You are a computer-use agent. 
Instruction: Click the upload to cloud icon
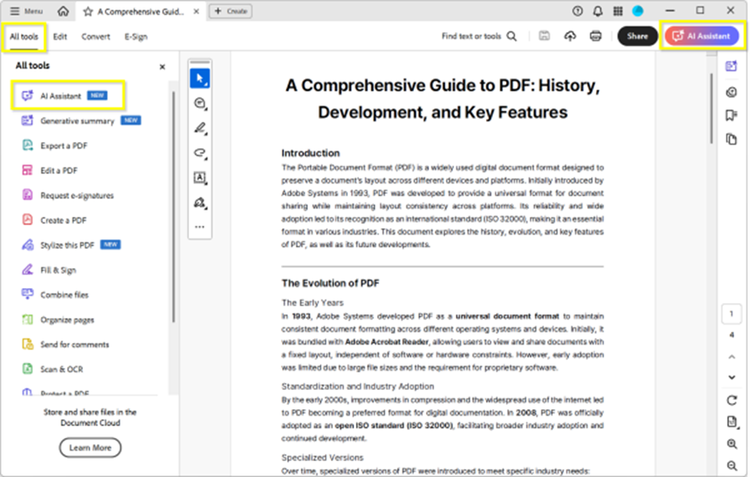[x=570, y=36]
